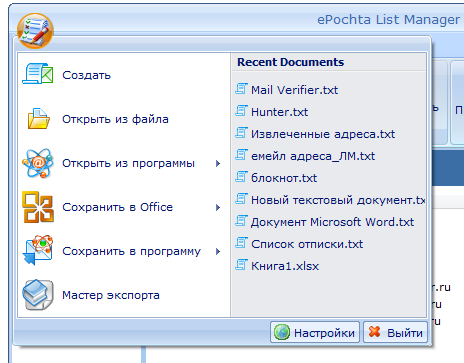Viewport: 464px width, 363px height.
Task: Click the Office logo icon
Action: click(x=38, y=207)
